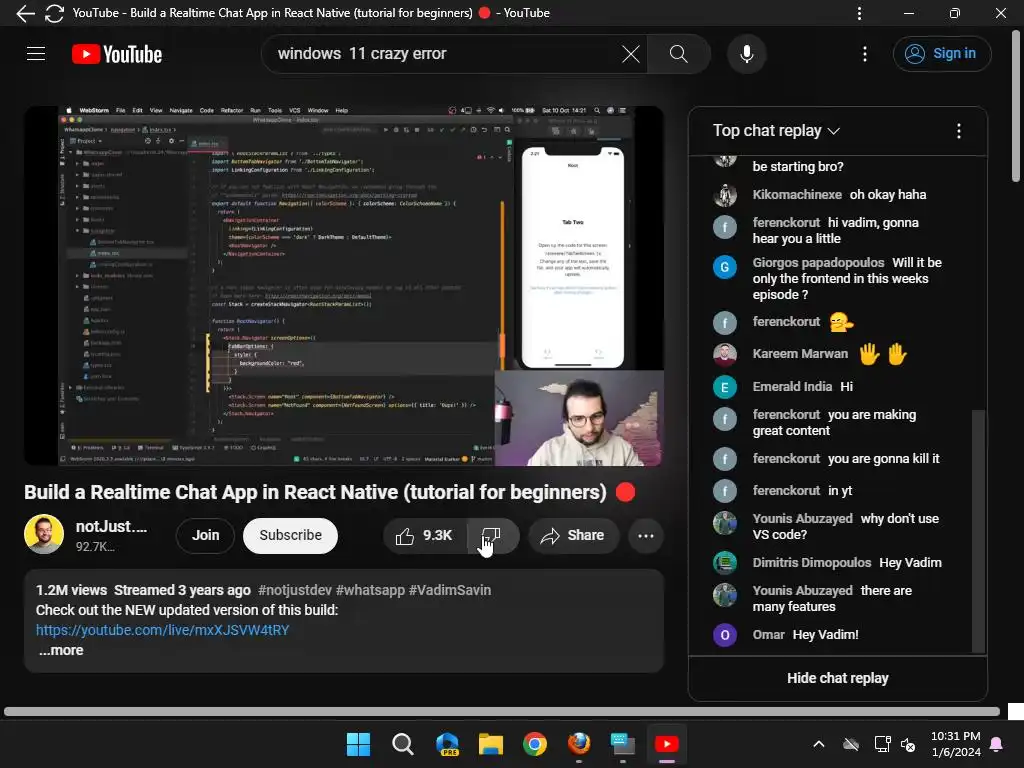Hide chat replay panel
The image size is (1024, 768).
coord(837,679)
